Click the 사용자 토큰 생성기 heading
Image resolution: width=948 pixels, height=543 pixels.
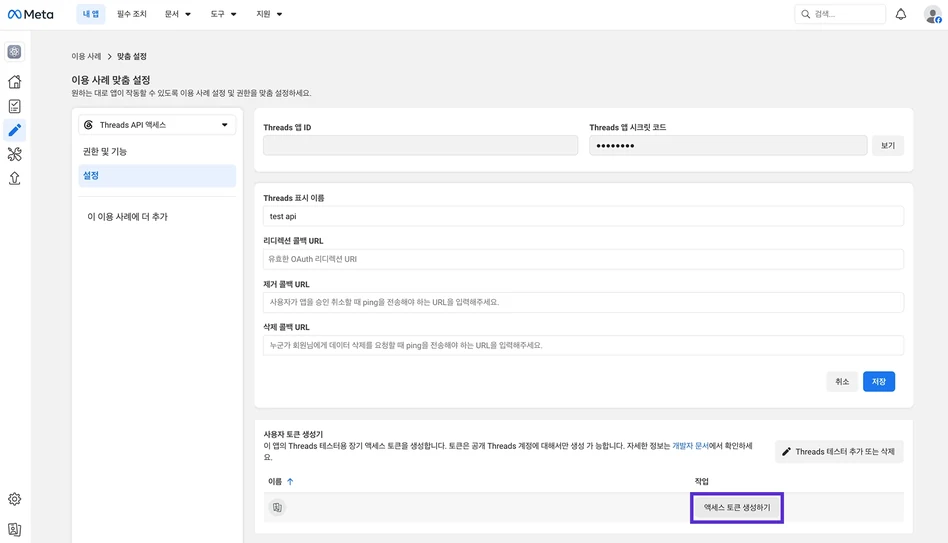click(x=293, y=434)
